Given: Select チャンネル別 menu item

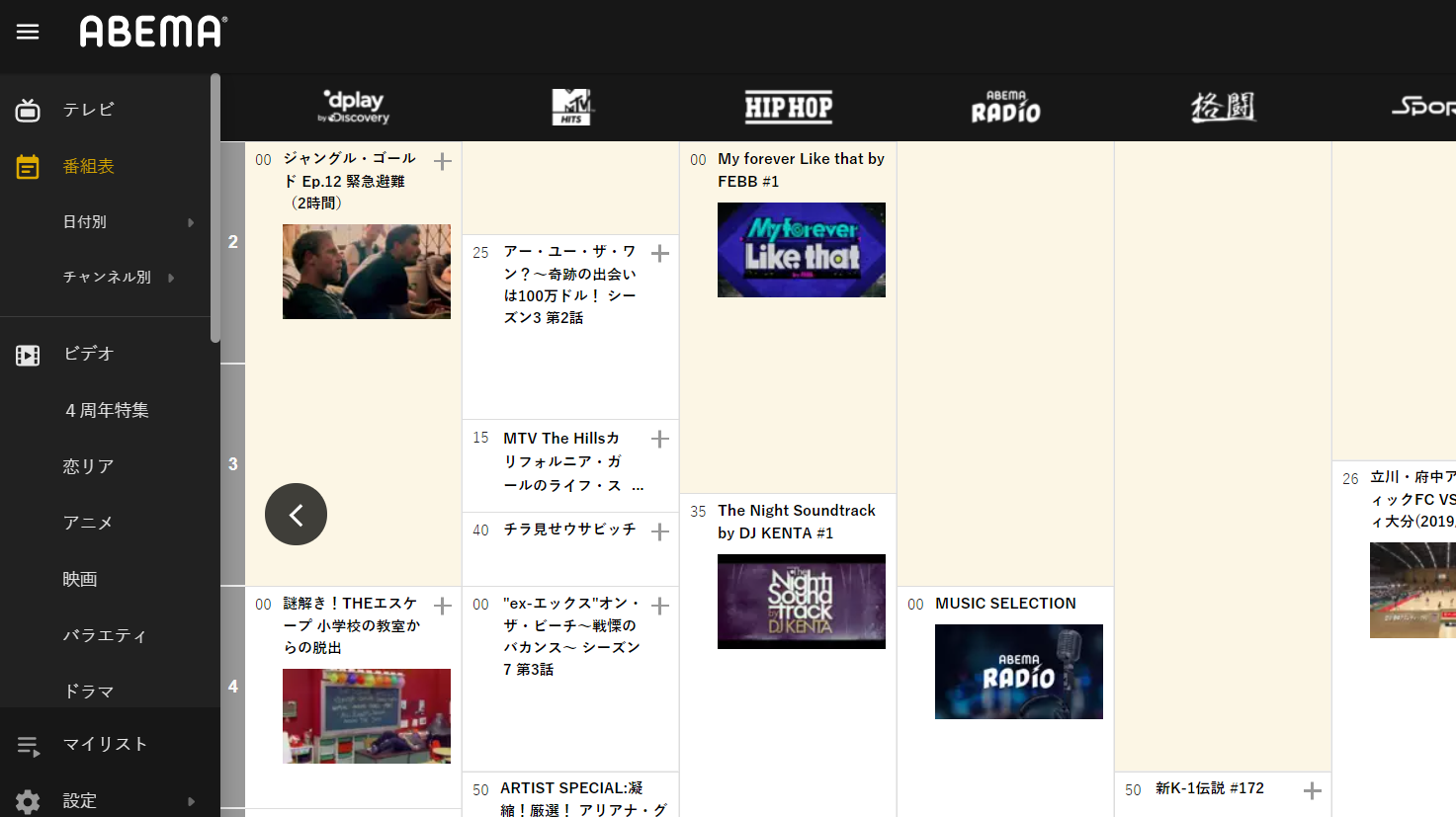Looking at the screenshot, I should tap(107, 278).
